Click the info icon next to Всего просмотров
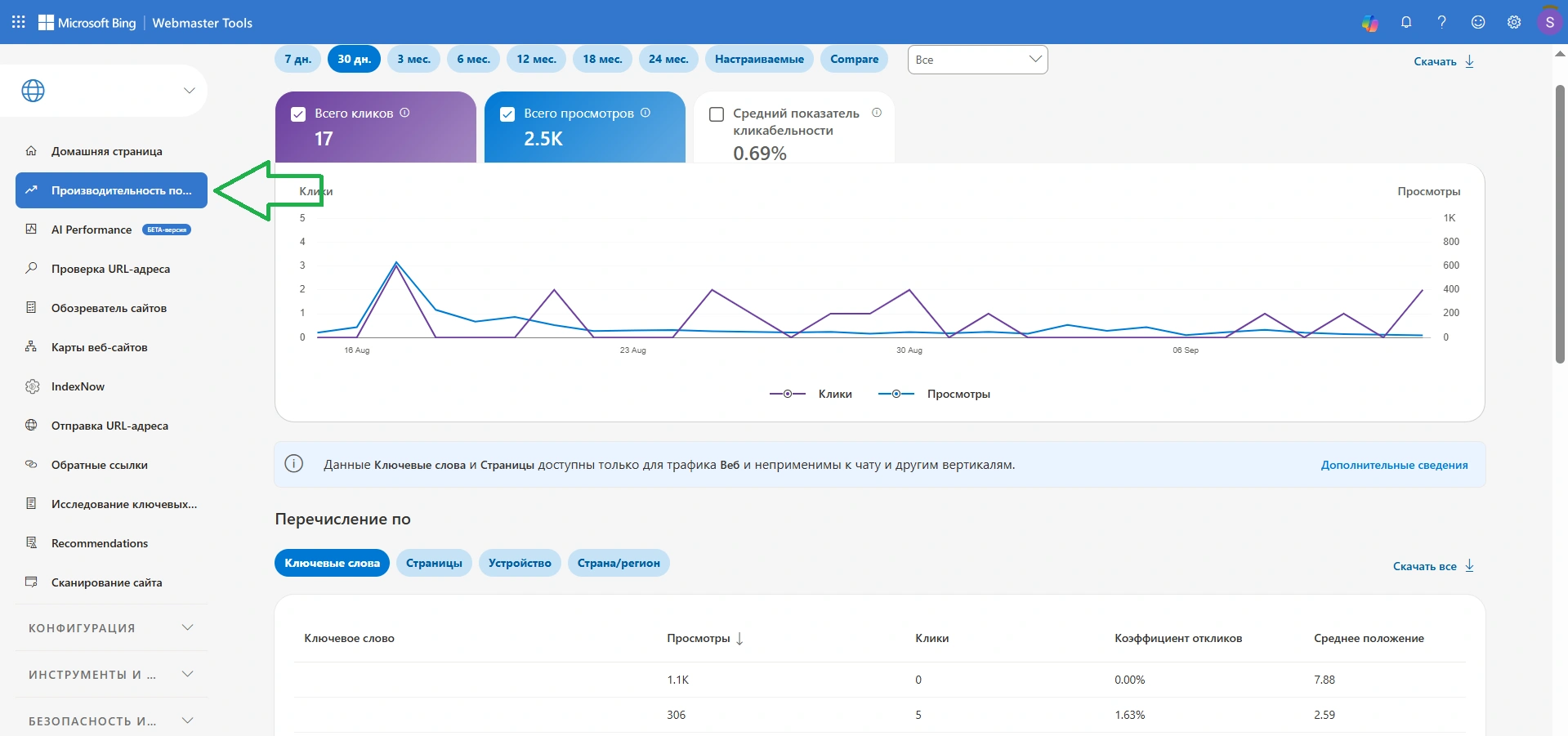Image resolution: width=1568 pixels, height=736 pixels. coord(646,113)
